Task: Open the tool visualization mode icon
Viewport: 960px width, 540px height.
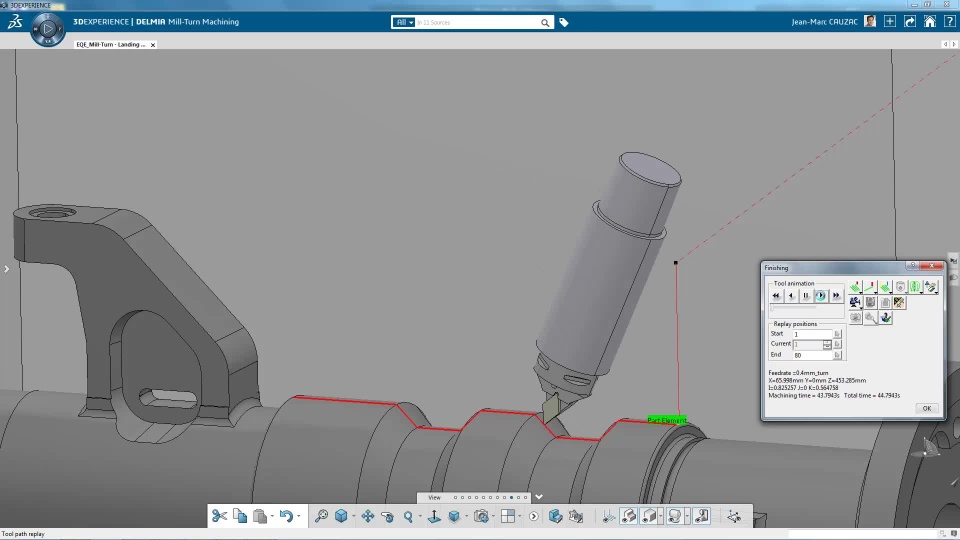Action: point(886,287)
